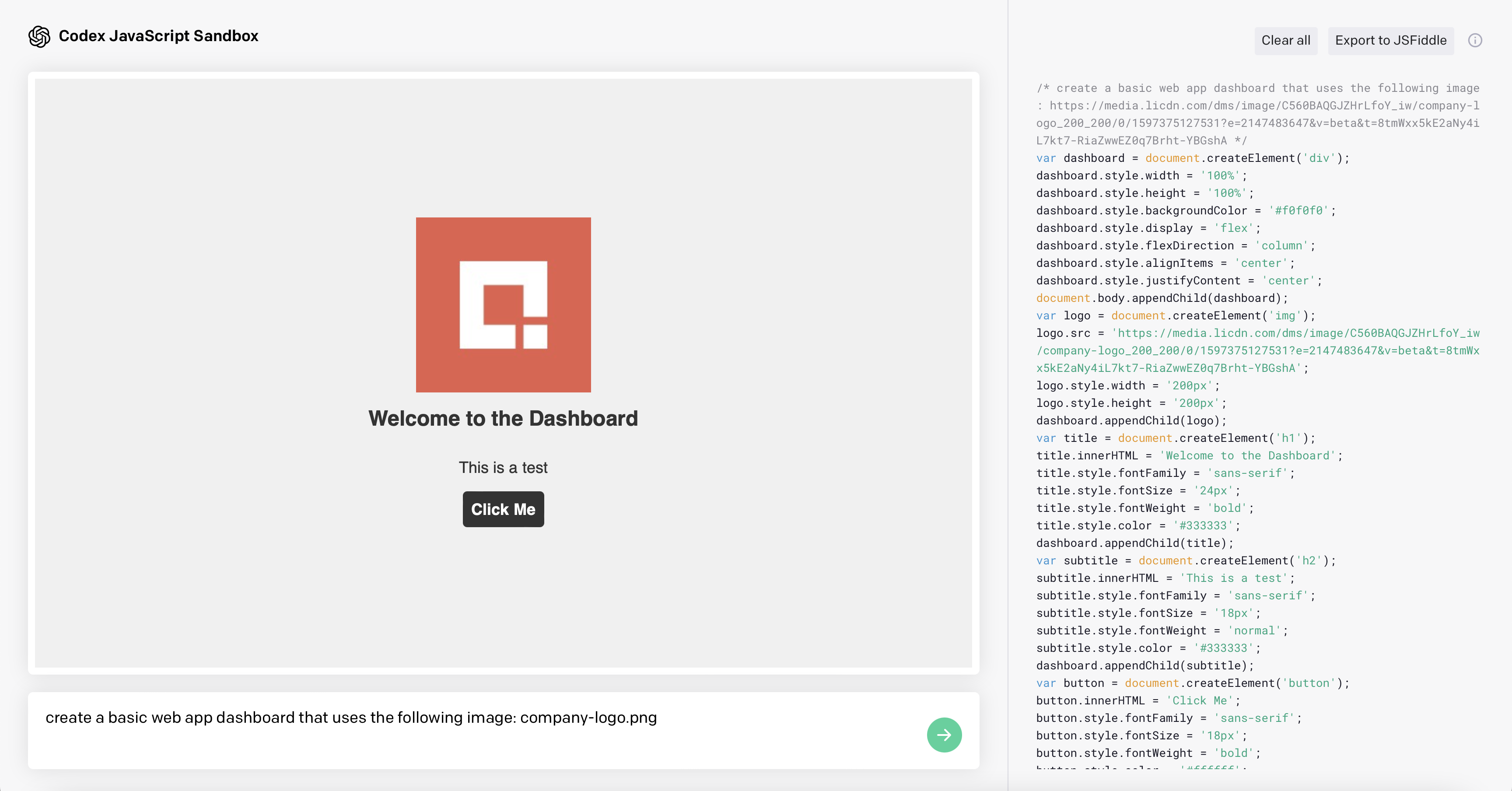
Task: Click document.body.appendChild(dashboard) code line
Action: tap(1161, 298)
